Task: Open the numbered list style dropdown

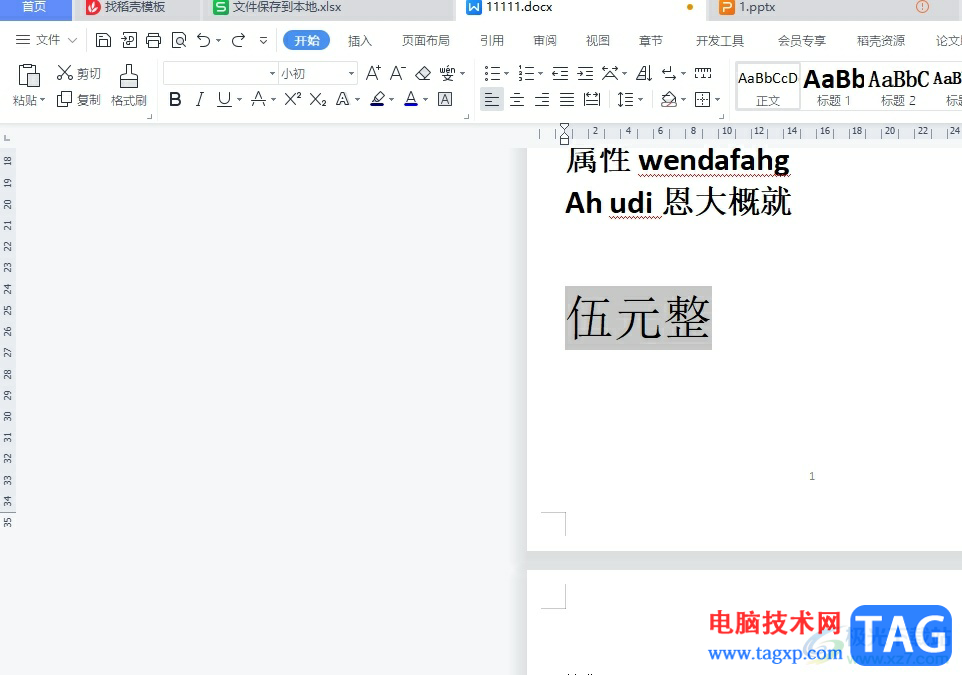Action: tap(540, 74)
